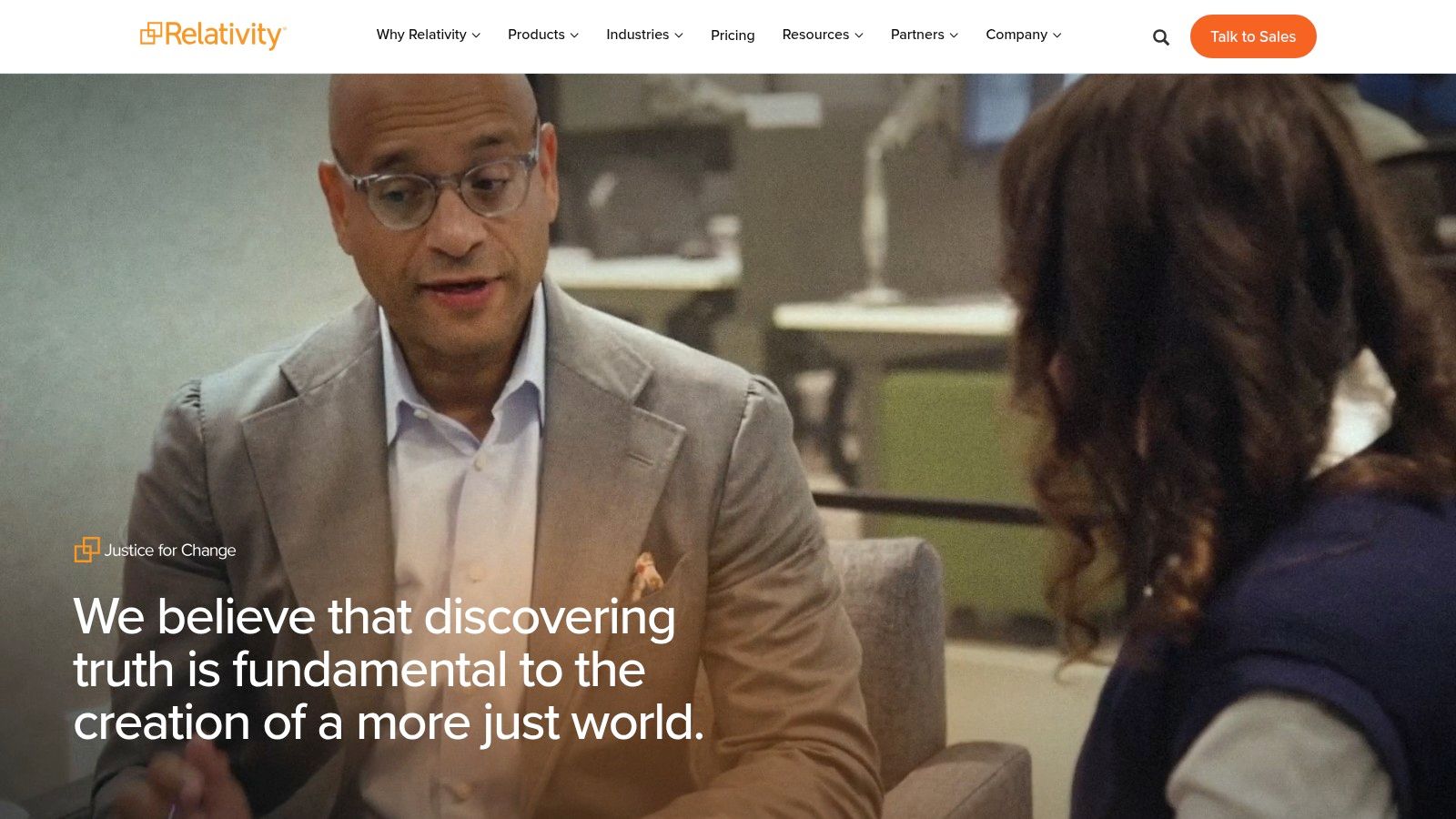
Task: Select the Products menu label
Action: pyautogui.click(x=536, y=35)
